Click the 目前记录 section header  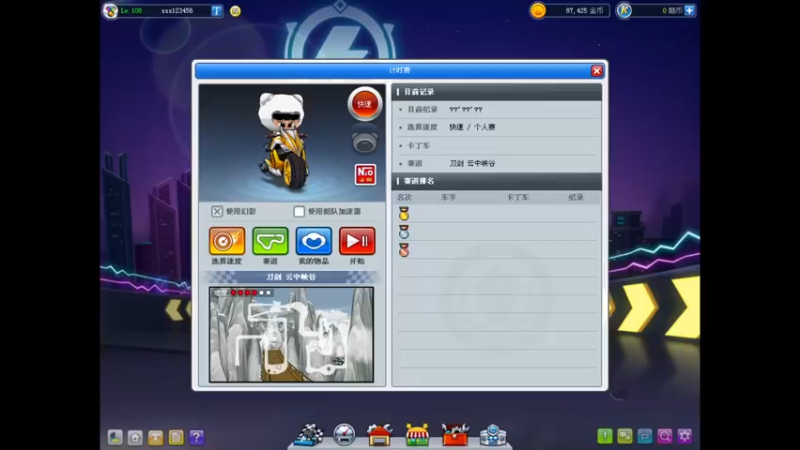pos(497,92)
